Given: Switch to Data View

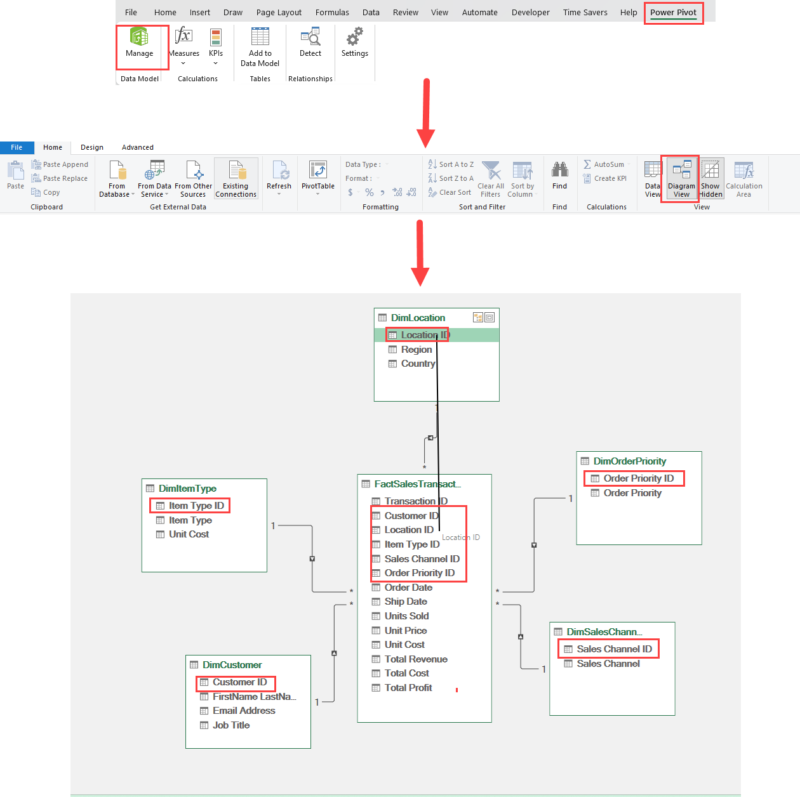Looking at the screenshot, I should pyautogui.click(x=650, y=180).
